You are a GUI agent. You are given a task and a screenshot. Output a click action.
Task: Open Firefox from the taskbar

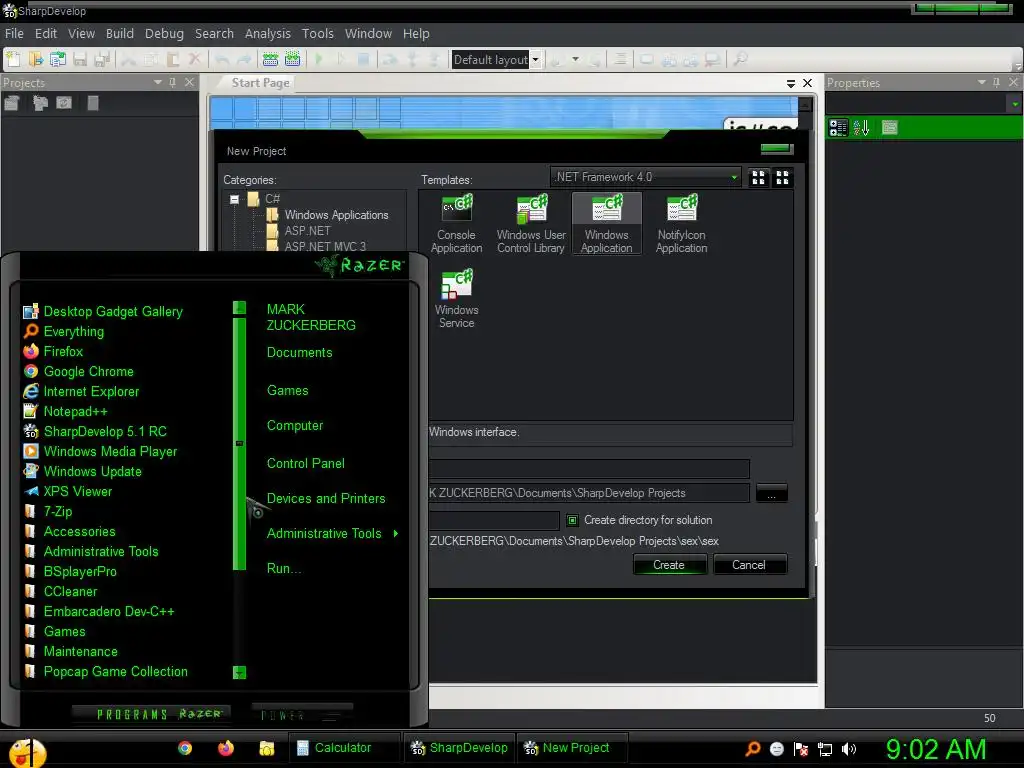pyautogui.click(x=226, y=748)
